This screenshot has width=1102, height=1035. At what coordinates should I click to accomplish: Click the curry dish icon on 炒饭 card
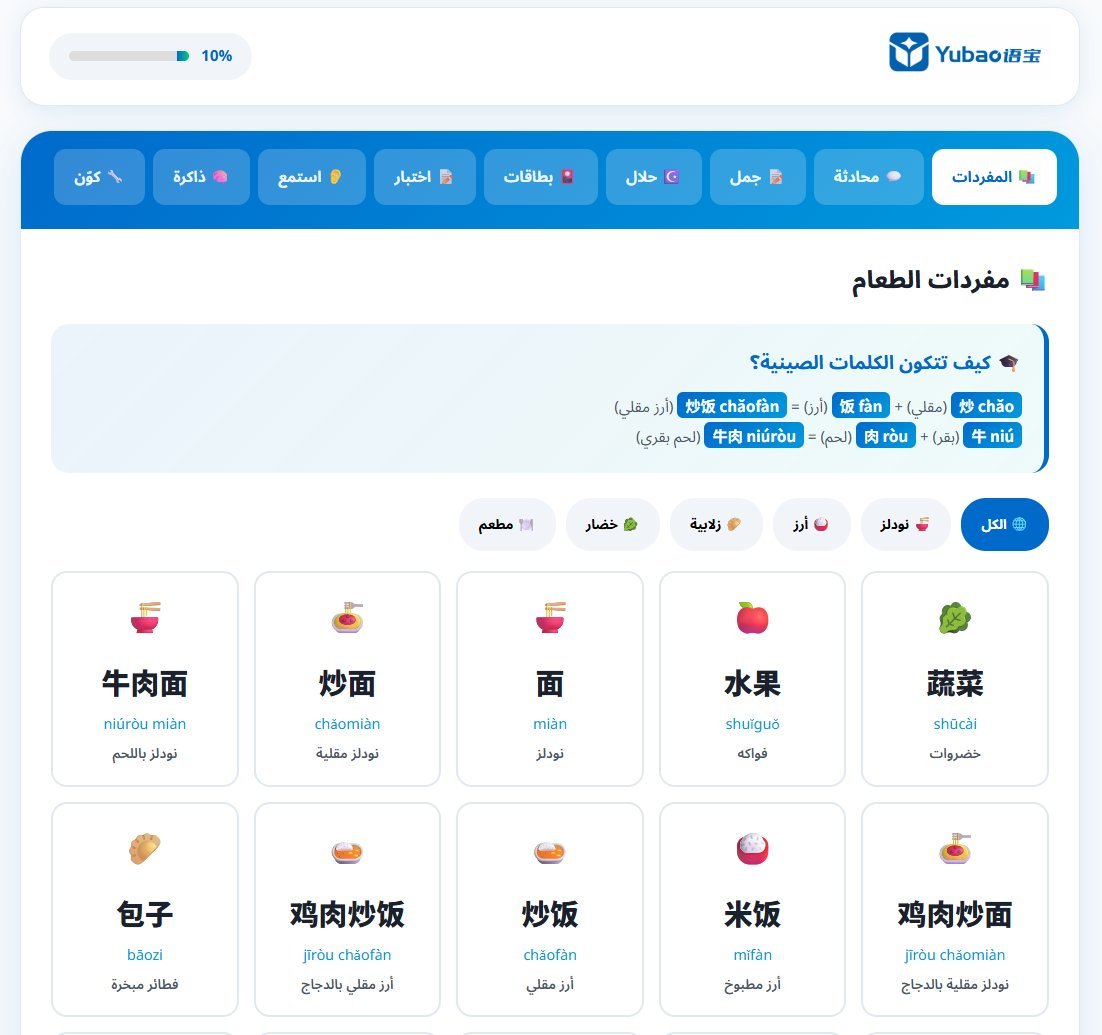[549, 851]
